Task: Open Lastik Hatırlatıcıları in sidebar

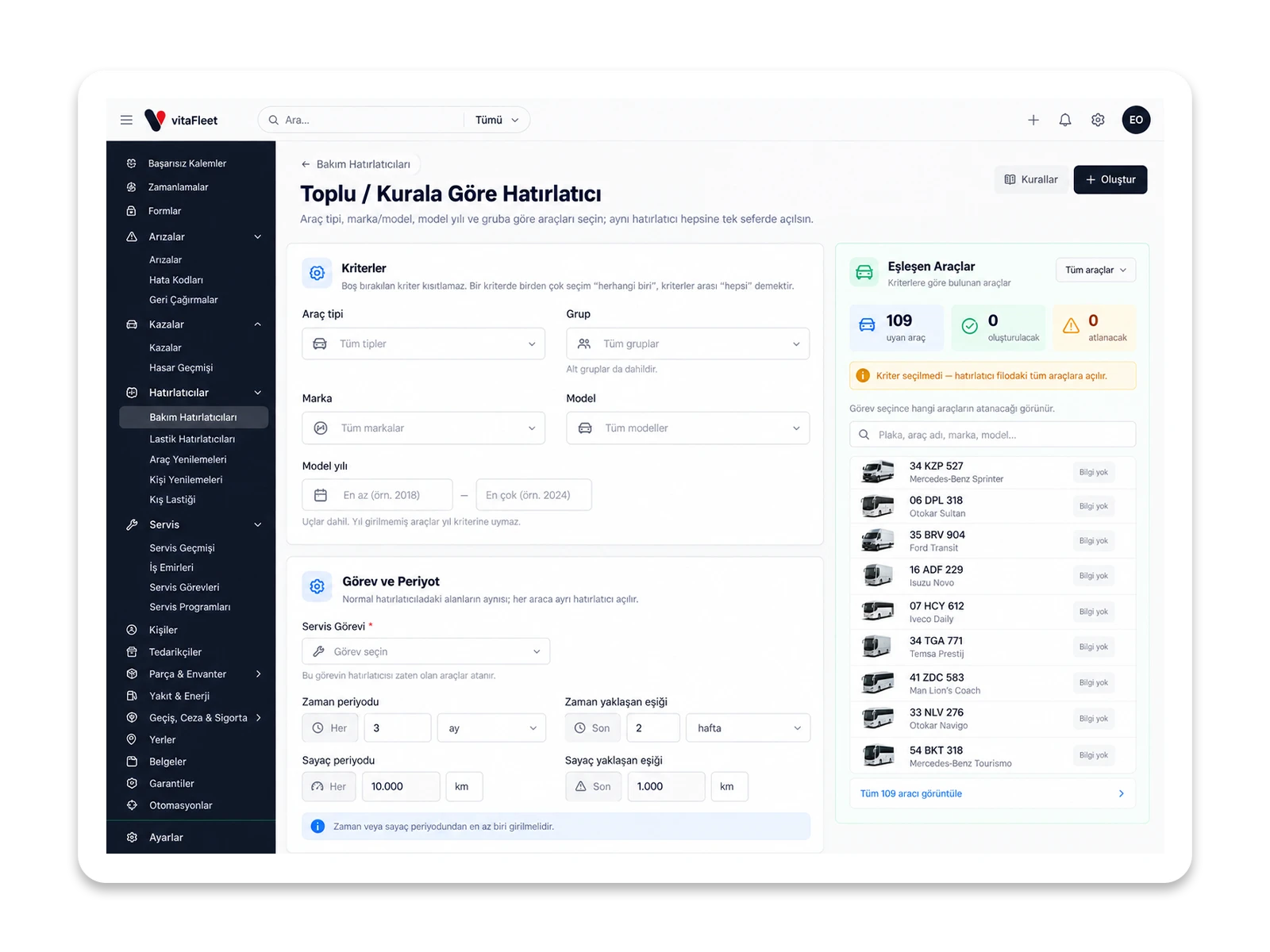Action: (x=194, y=439)
